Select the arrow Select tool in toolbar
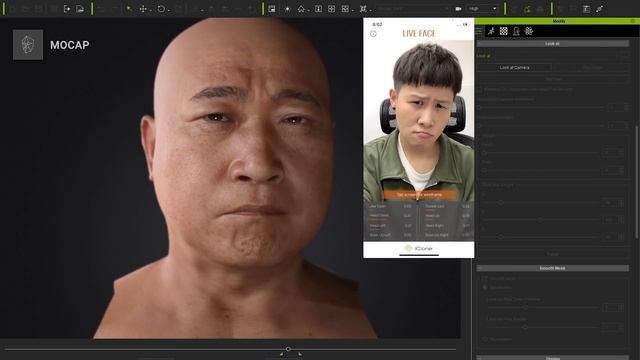The image size is (640, 360). [129, 9]
